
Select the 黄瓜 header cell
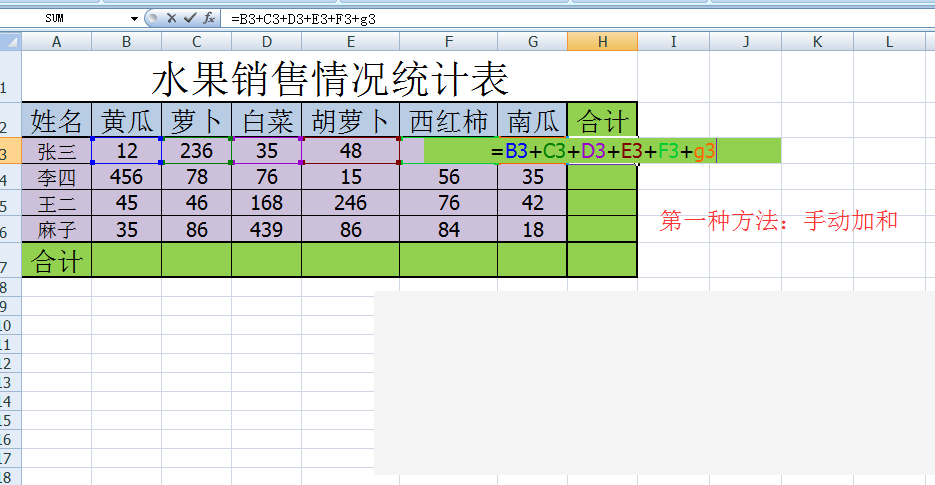(x=126, y=121)
